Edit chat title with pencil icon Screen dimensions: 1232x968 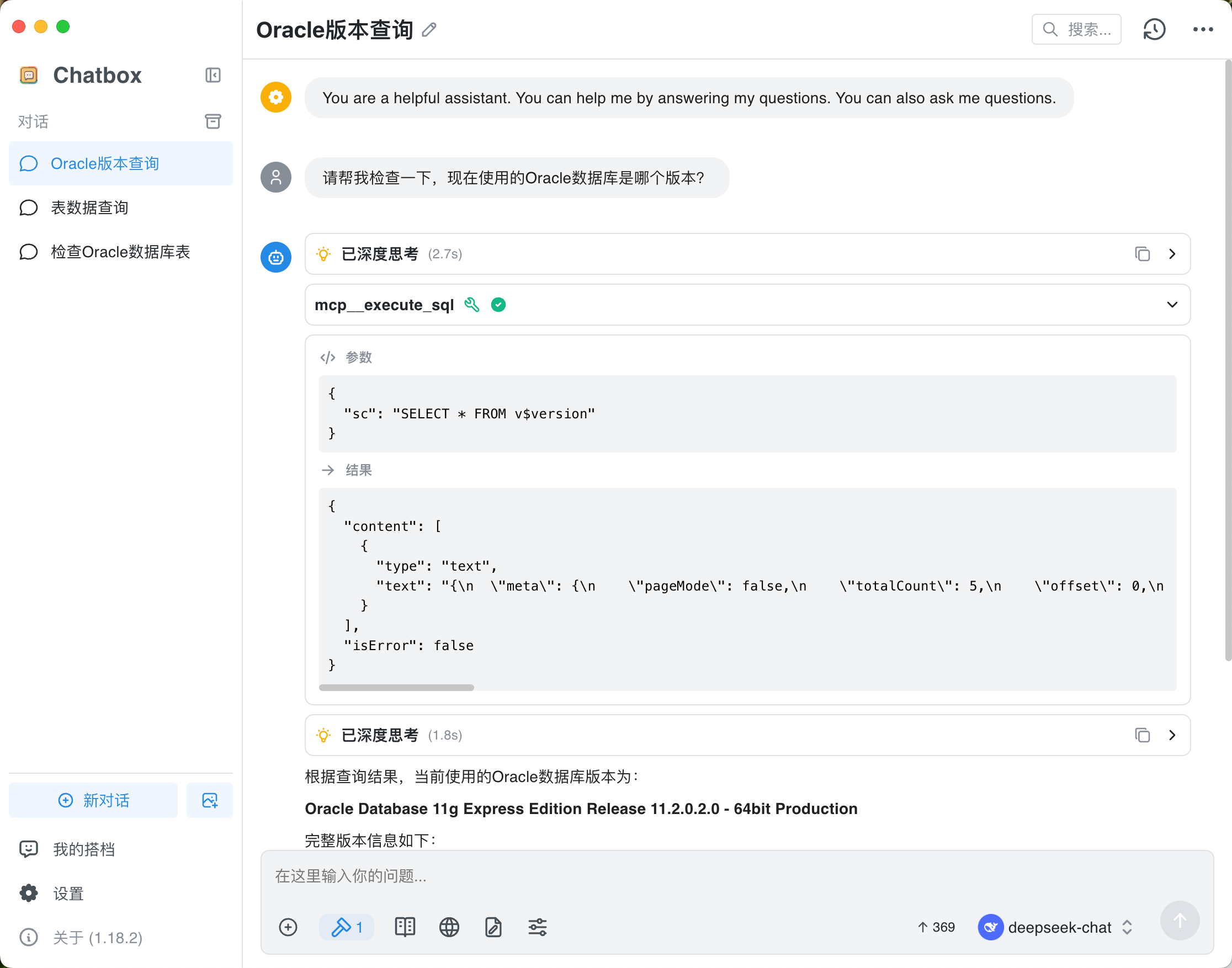(429, 29)
